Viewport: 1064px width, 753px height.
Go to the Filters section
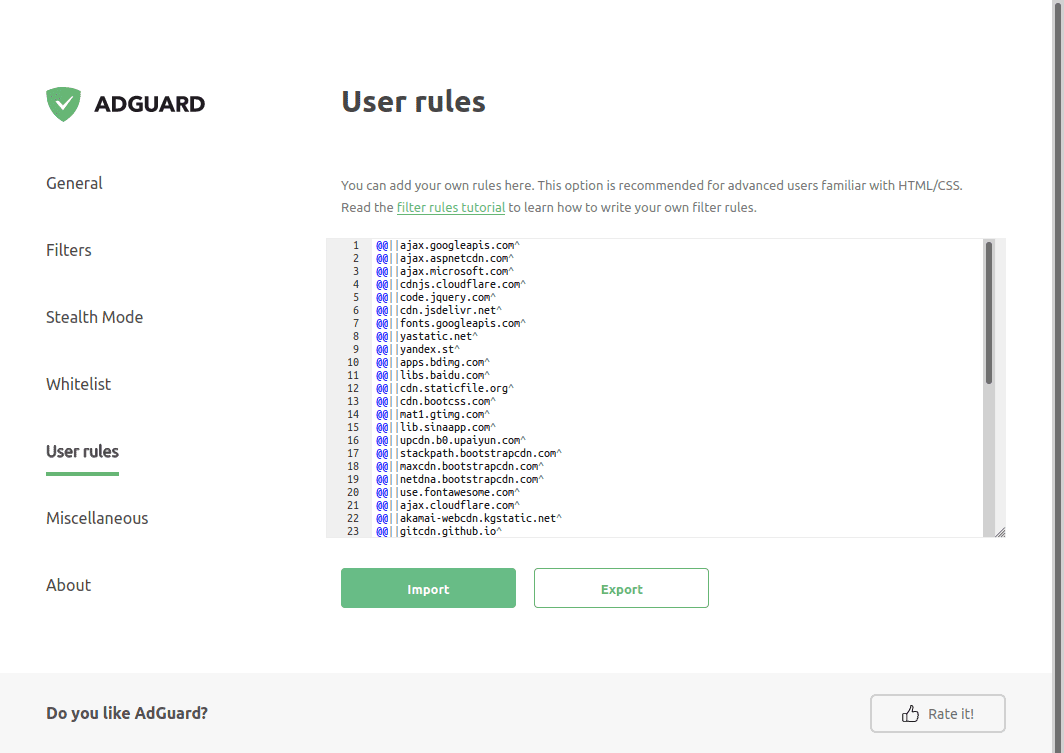tap(68, 250)
